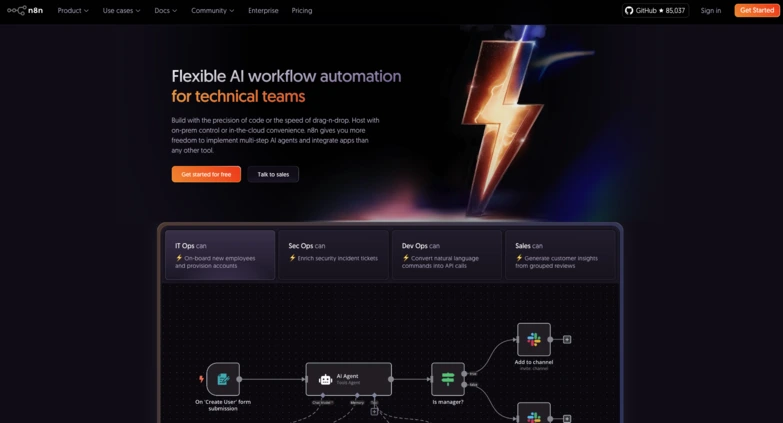Select the Sales tab
This screenshot has width=783, height=423.
(560, 255)
